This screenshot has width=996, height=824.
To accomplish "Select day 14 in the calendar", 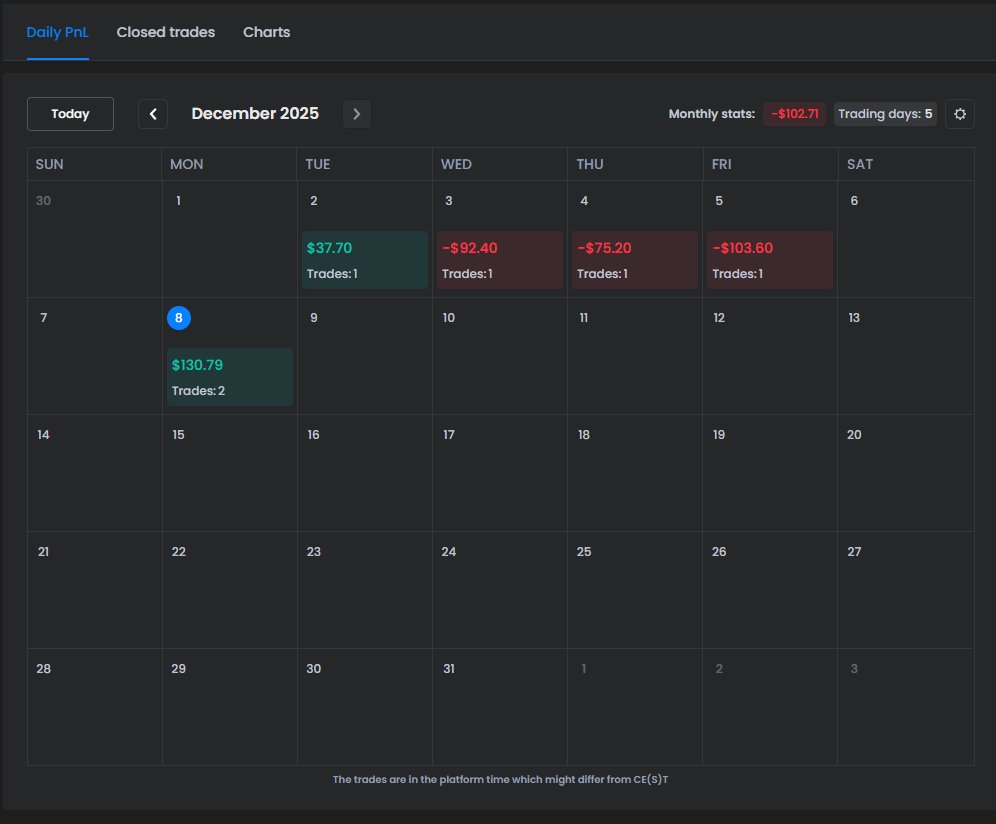I will [x=43, y=435].
